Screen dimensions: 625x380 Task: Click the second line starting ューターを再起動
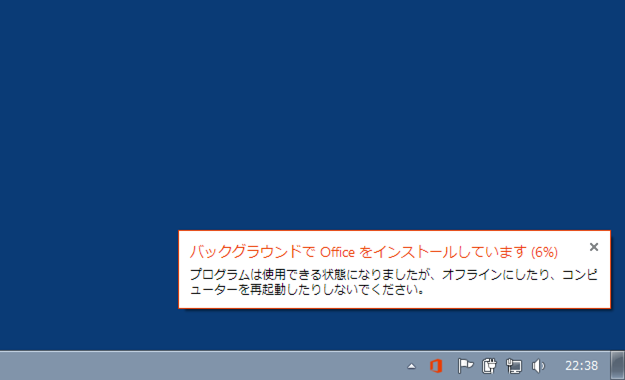[307, 289]
